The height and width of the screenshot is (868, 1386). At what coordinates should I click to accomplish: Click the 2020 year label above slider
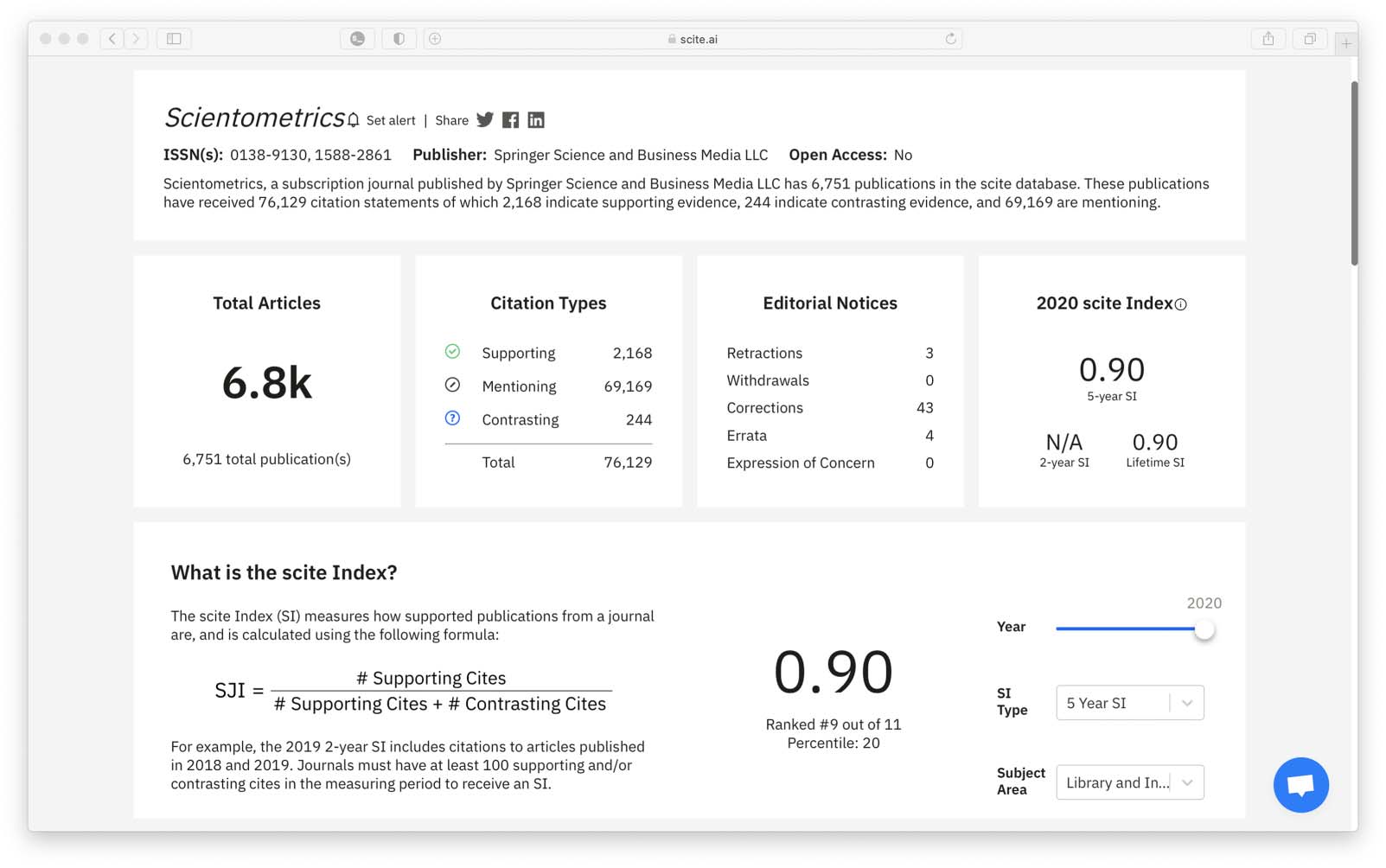[1204, 603]
